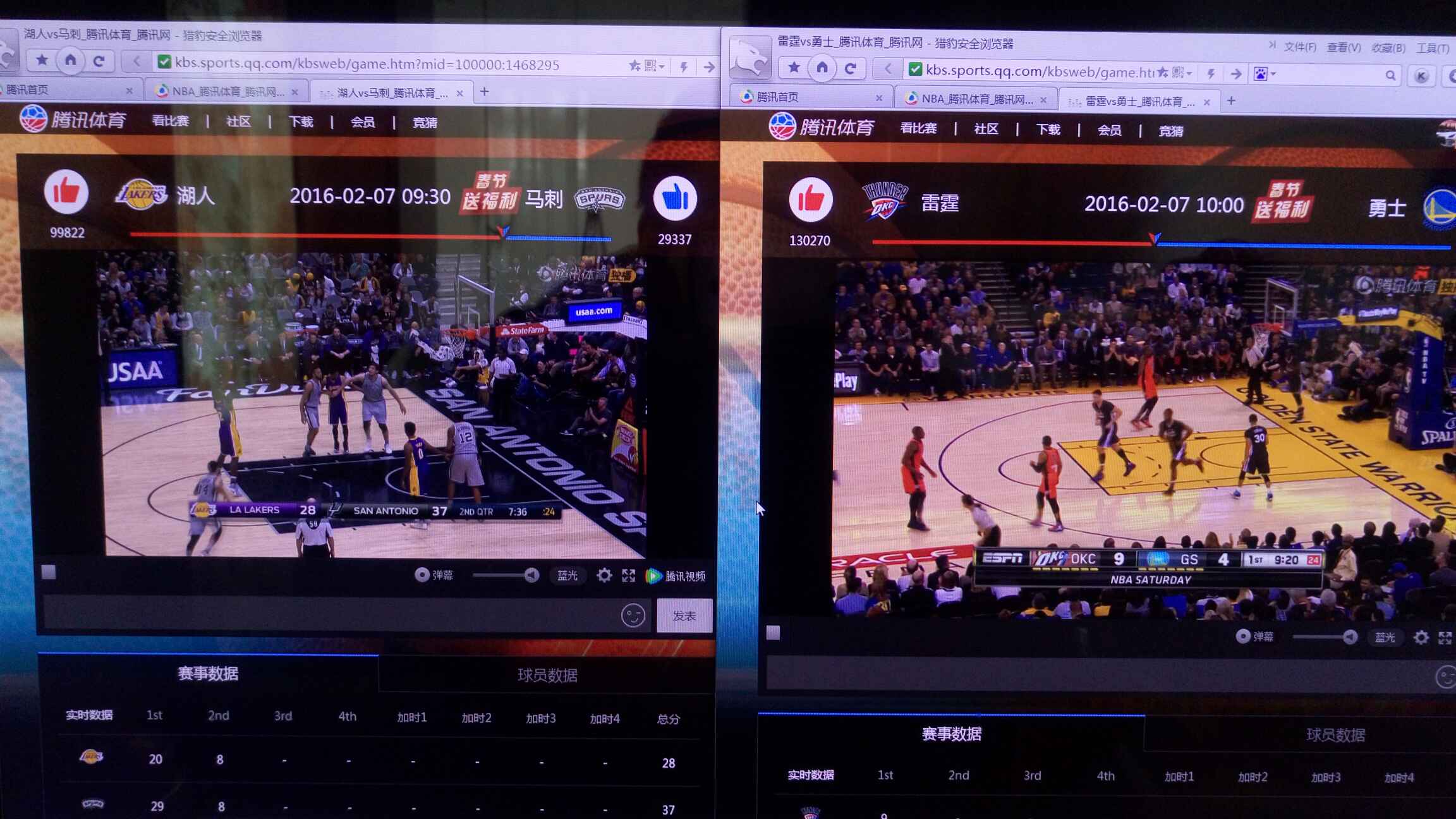Open 蓝光 quality selector on left player

[x=567, y=575]
